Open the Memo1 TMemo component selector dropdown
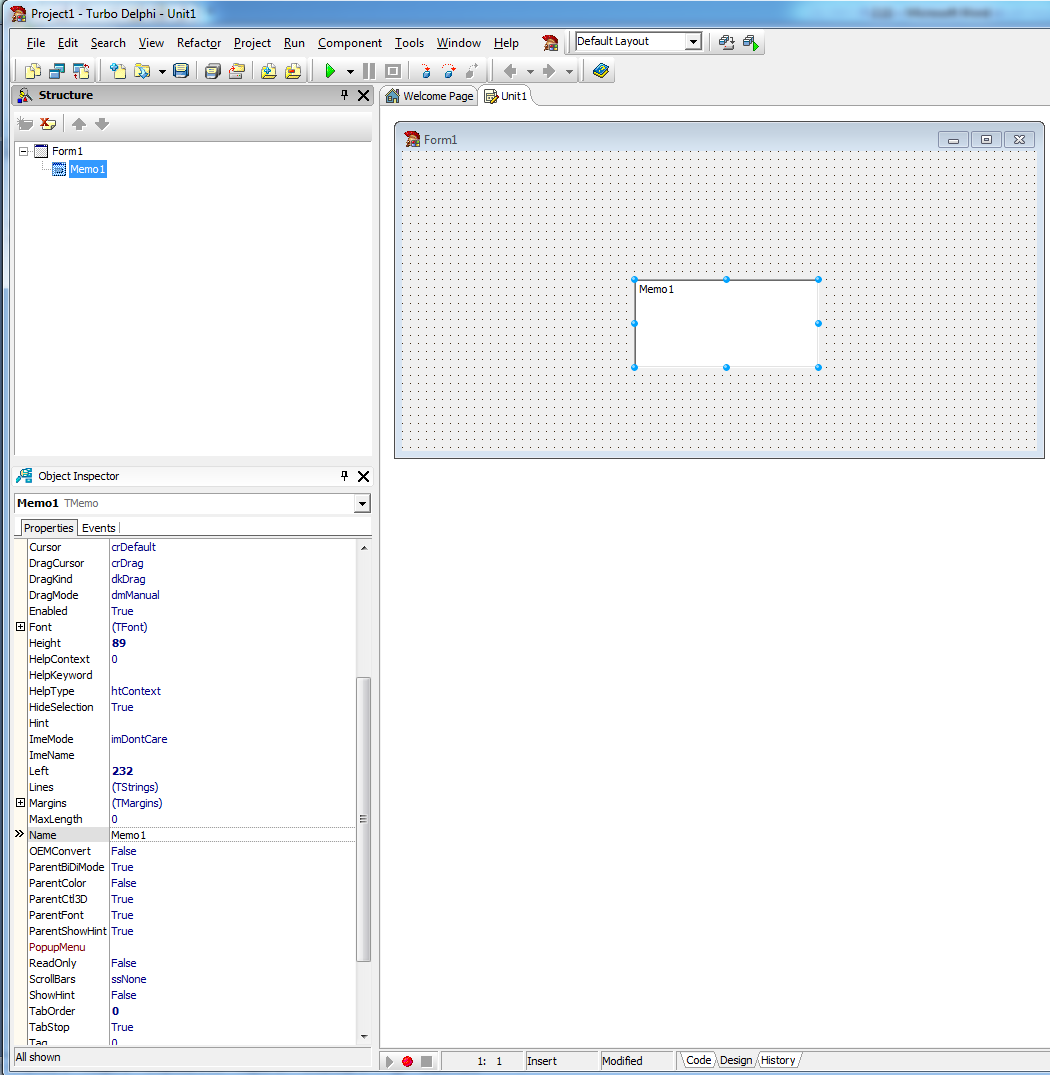 coord(362,504)
